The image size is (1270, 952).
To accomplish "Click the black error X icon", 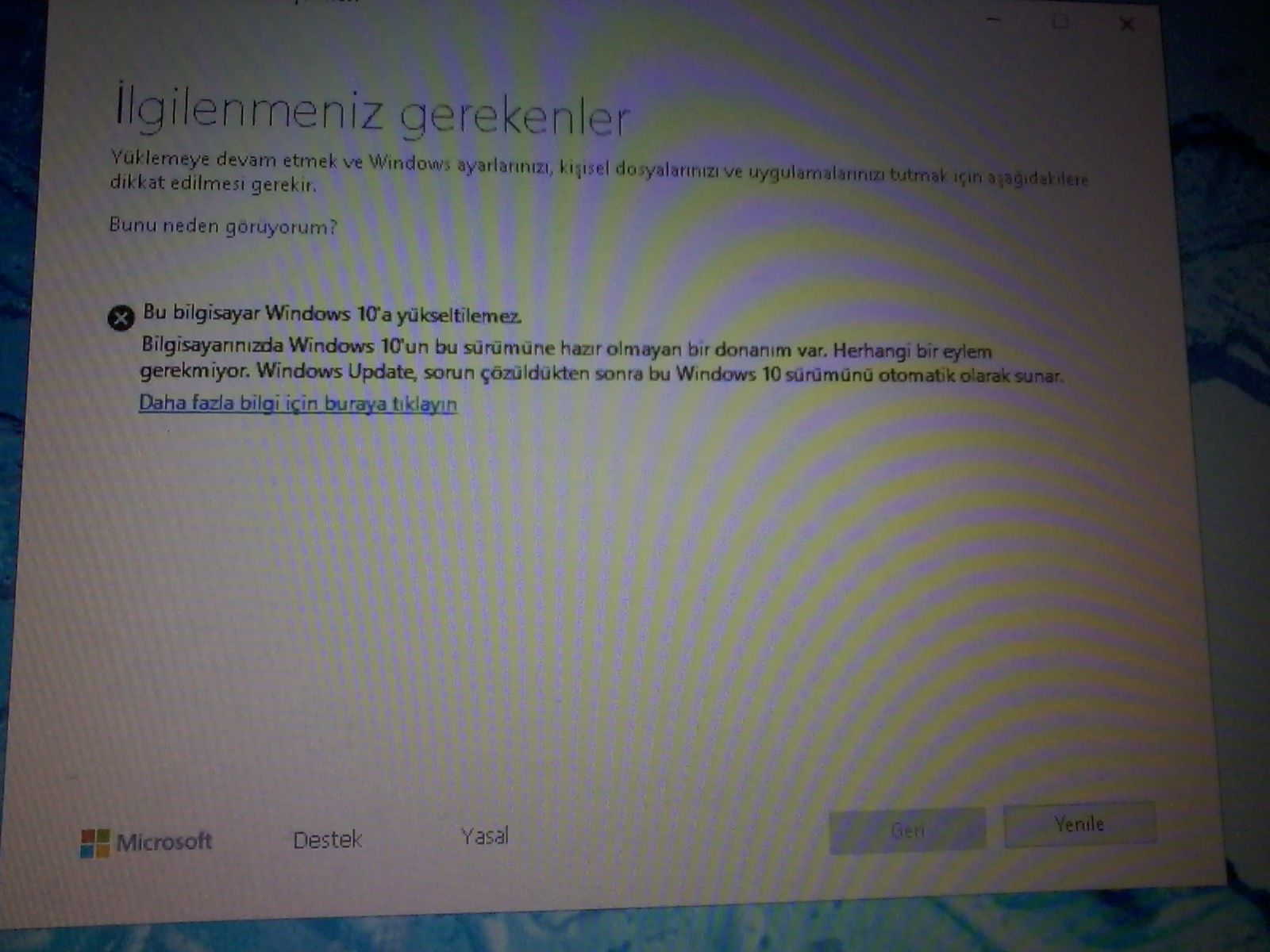I will [x=121, y=318].
